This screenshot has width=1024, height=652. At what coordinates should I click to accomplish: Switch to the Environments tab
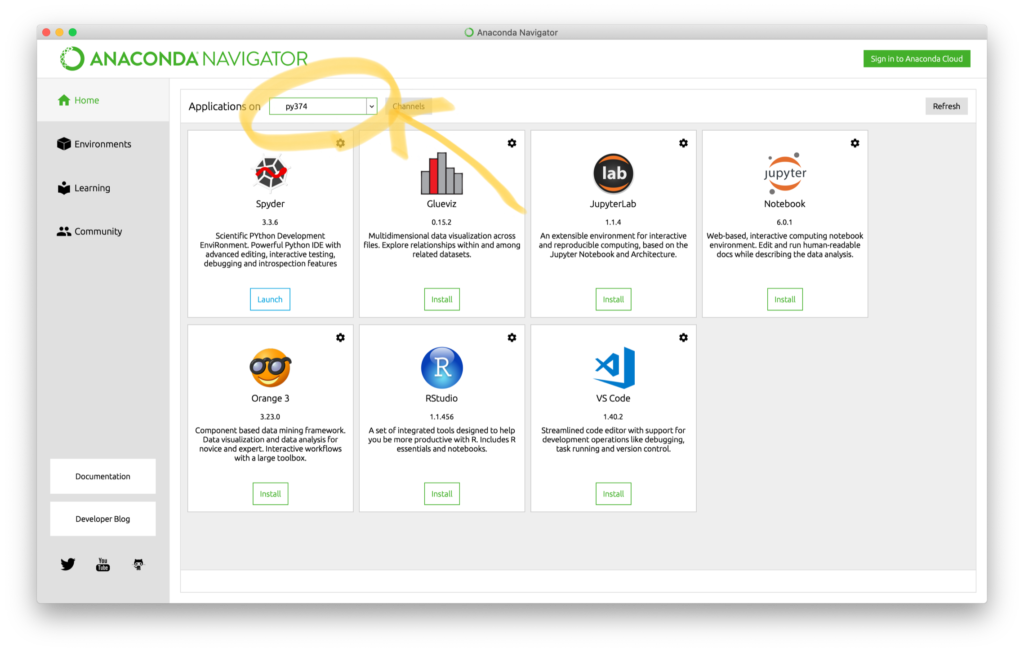102,144
